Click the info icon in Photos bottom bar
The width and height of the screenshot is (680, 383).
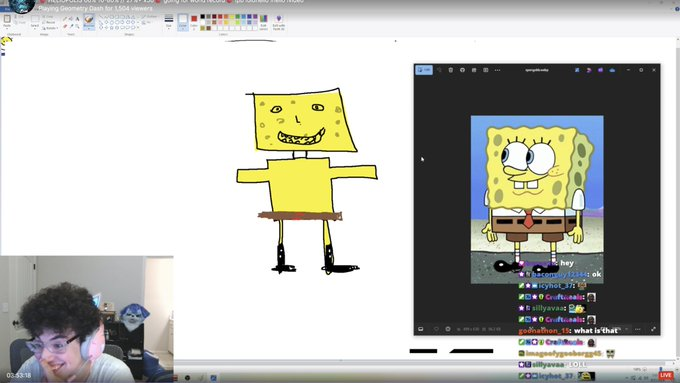448,329
